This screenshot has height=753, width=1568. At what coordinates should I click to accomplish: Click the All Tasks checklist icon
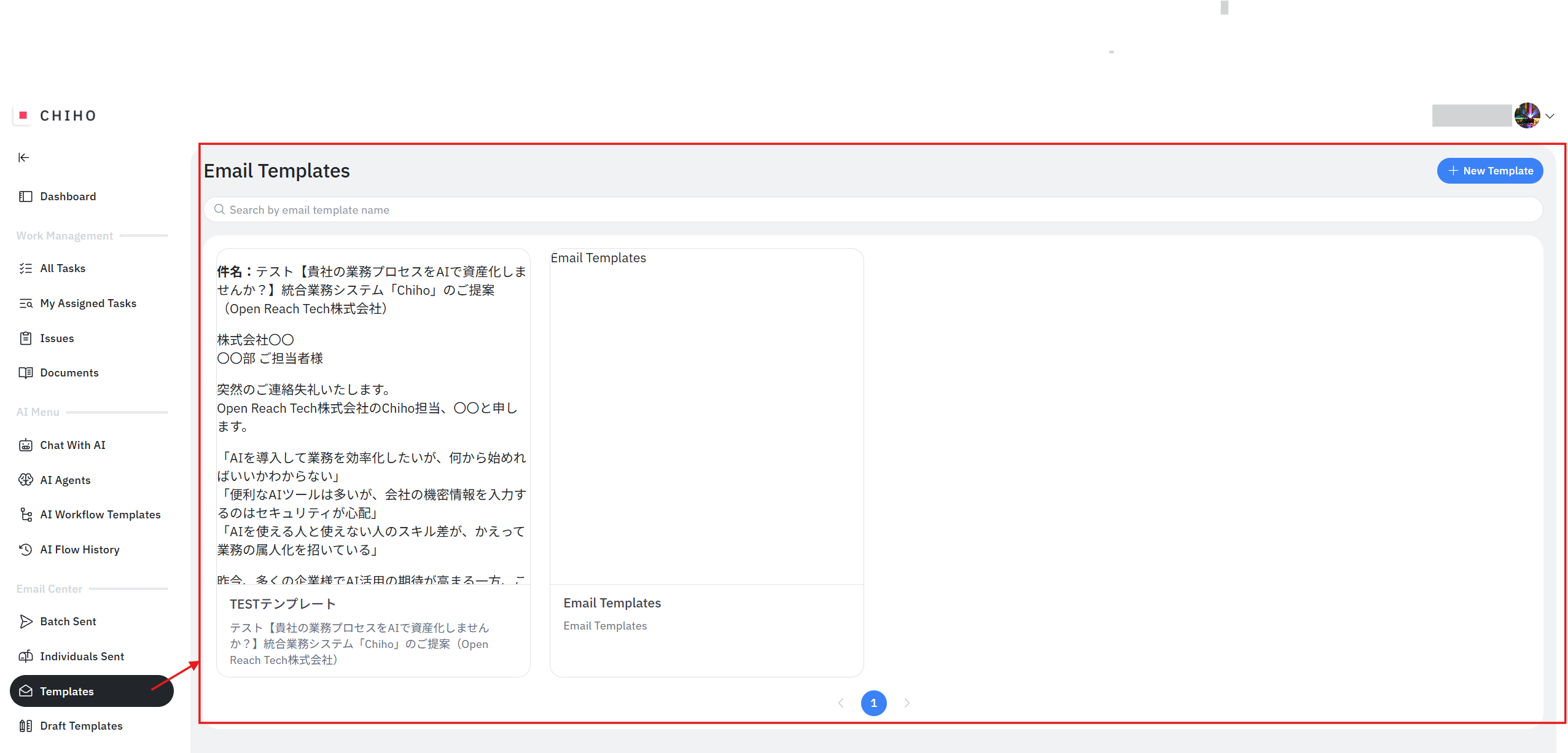pos(25,268)
